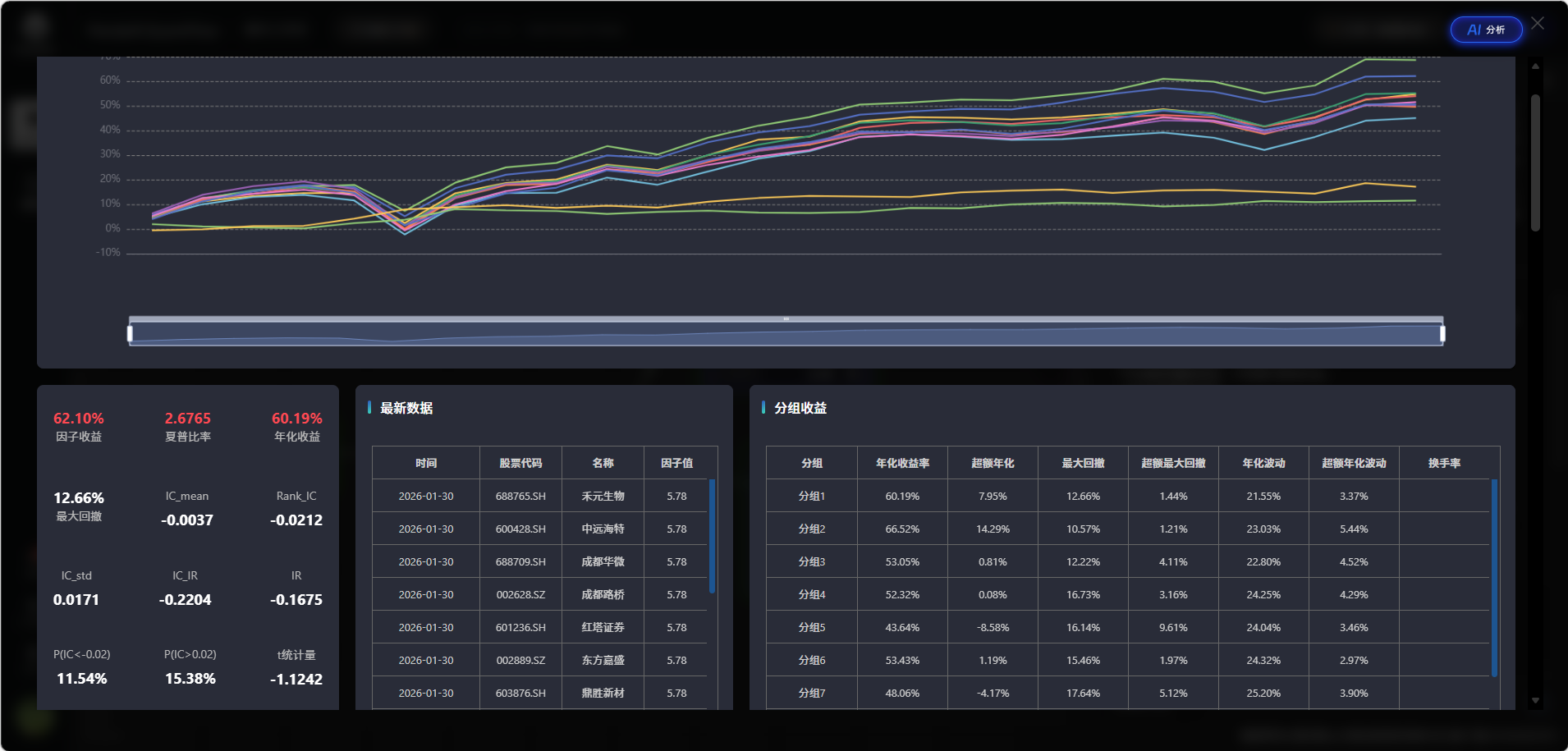
Task: Click the 最大回撤 column header in 分组收益
Action: tap(1083, 463)
